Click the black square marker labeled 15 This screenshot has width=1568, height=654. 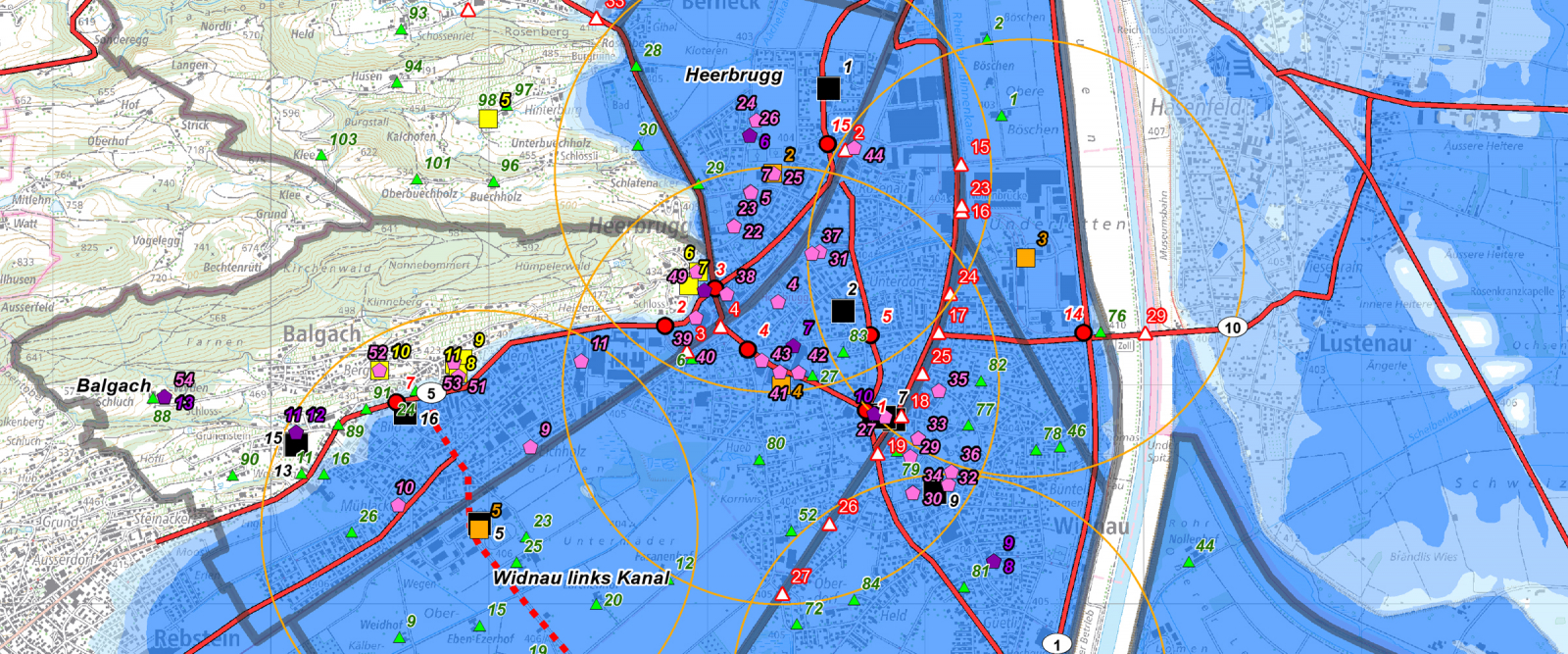(x=296, y=444)
